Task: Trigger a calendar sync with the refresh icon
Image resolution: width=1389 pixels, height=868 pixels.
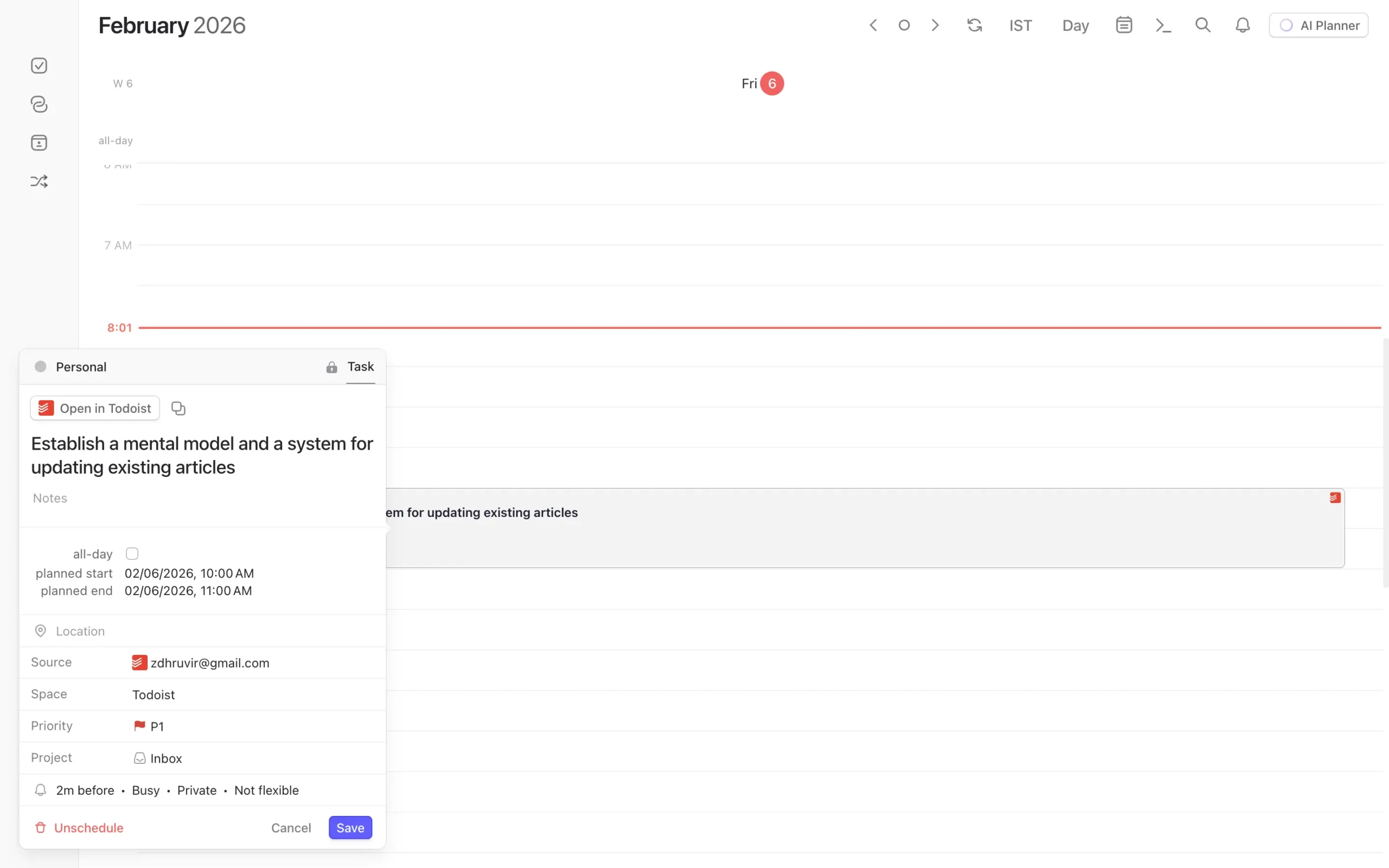Action: pyautogui.click(x=974, y=25)
